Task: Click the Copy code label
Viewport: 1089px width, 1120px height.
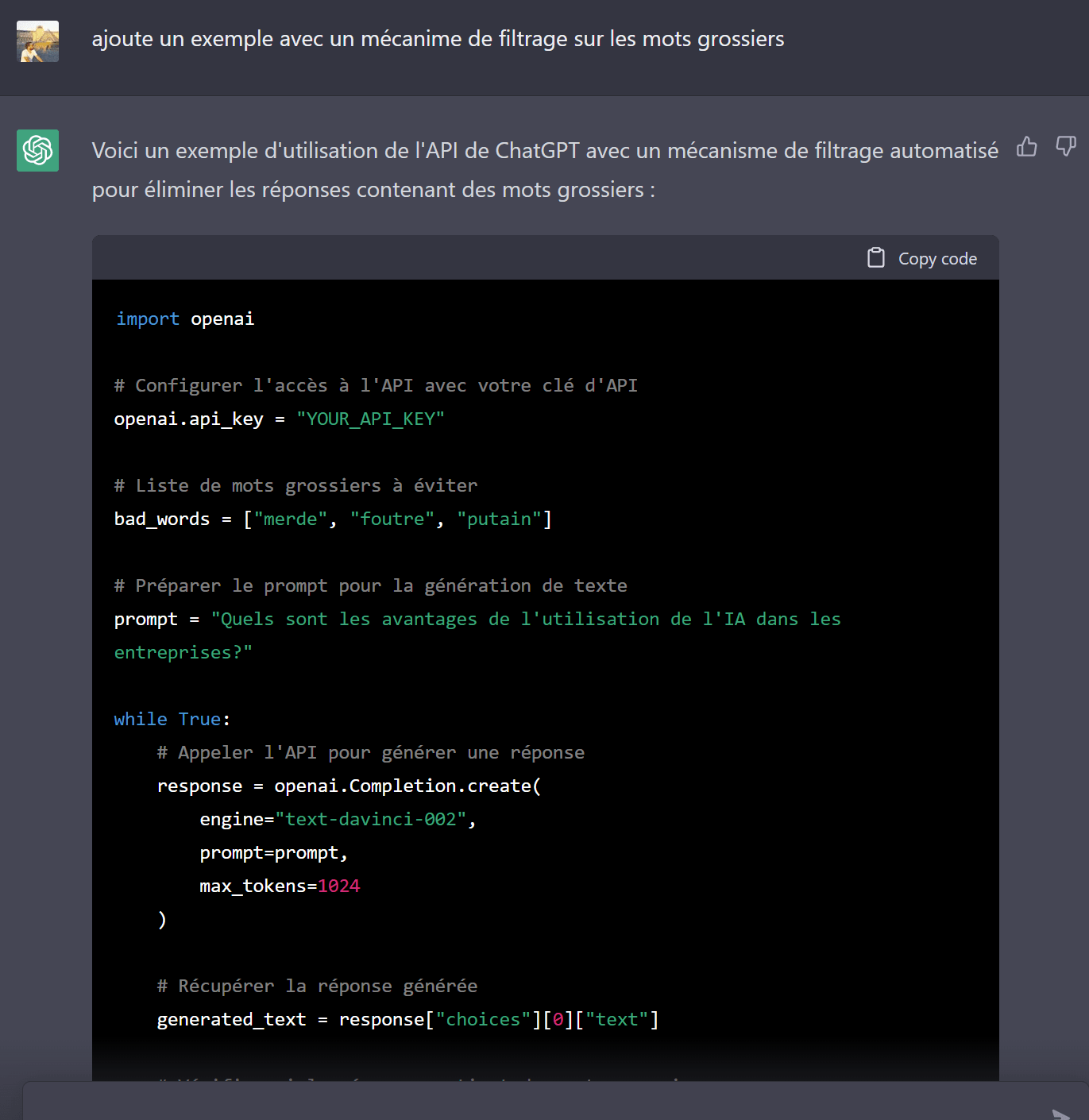Action: coord(937,259)
